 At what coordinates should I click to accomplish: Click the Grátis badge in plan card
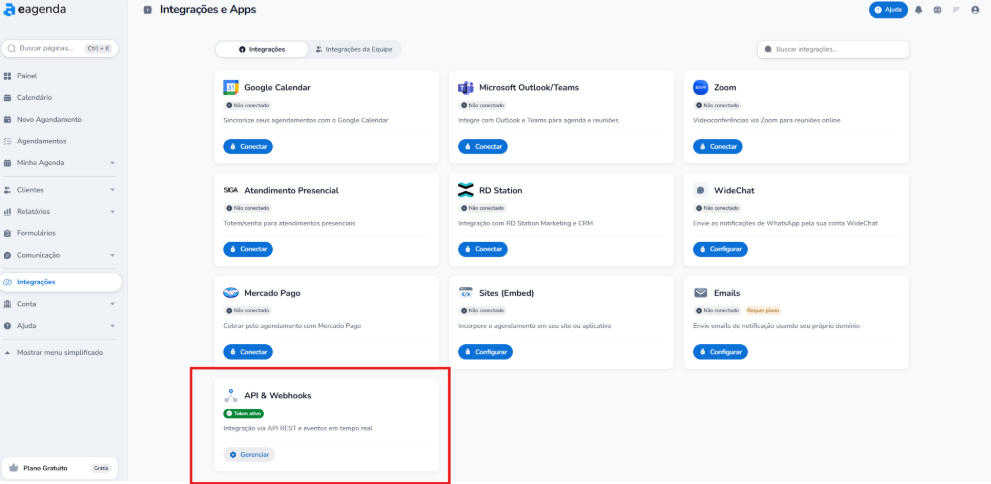[x=101, y=468]
